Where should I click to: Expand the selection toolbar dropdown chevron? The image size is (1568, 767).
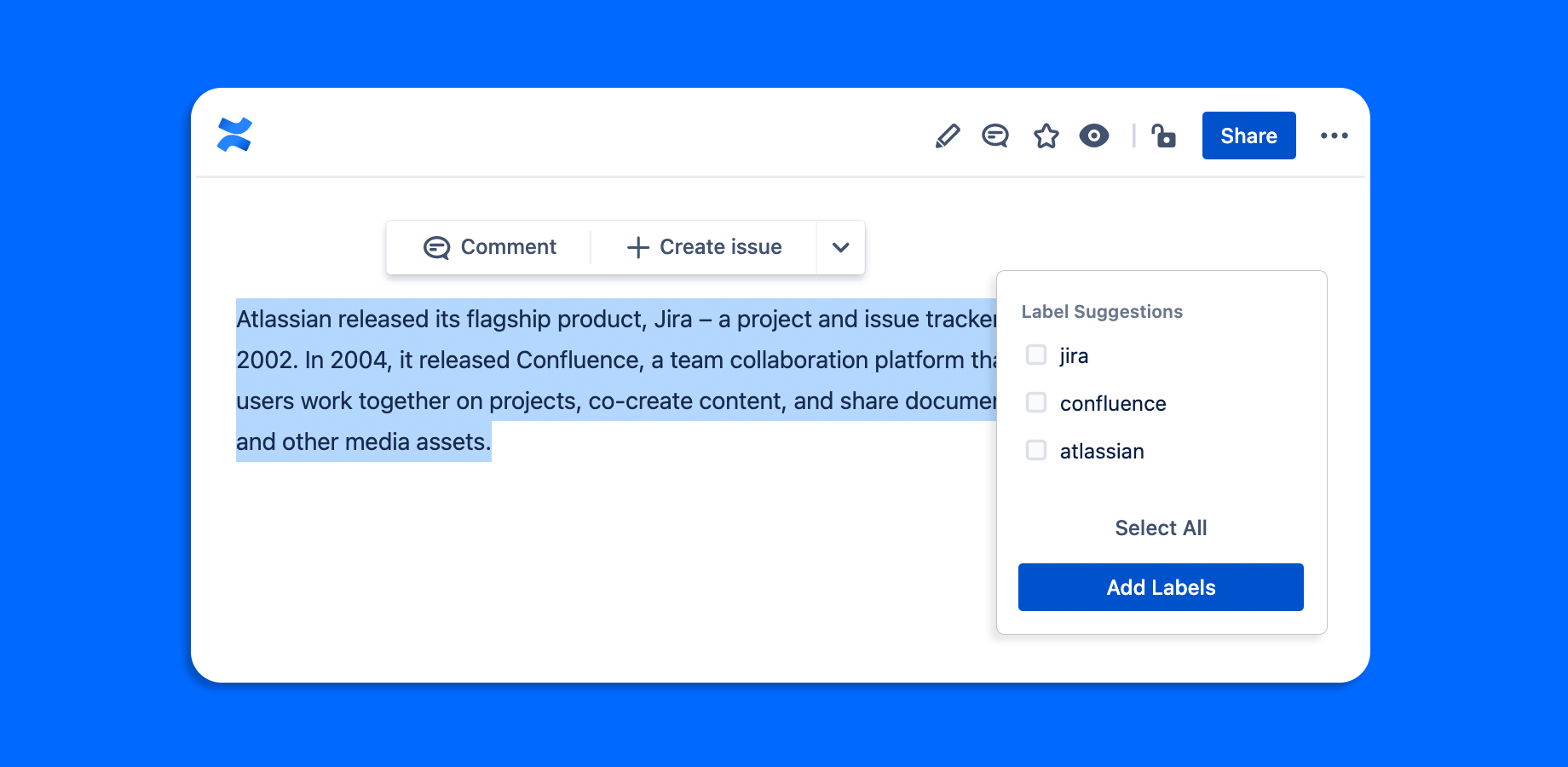coord(840,247)
